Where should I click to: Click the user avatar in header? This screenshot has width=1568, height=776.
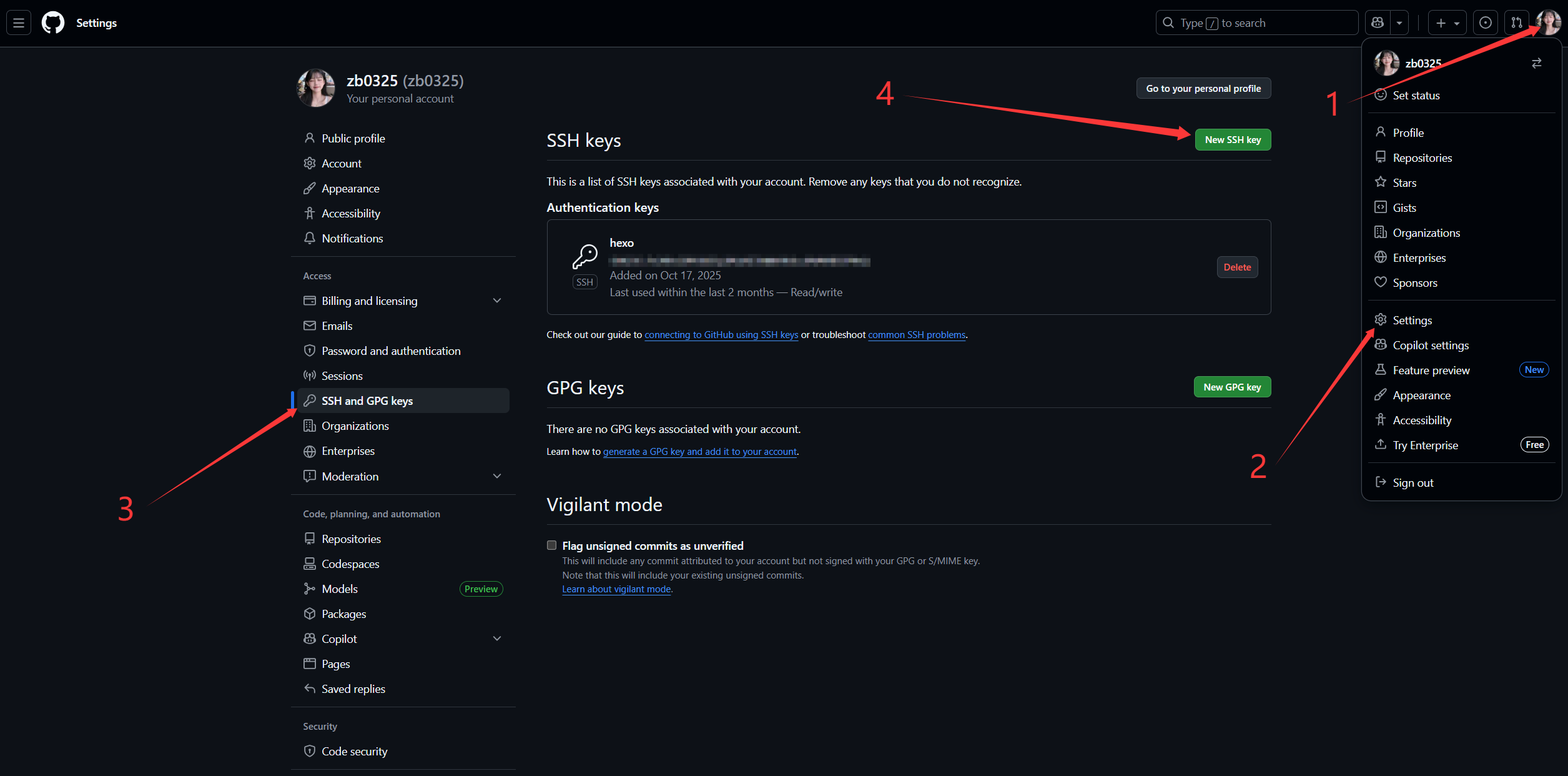pos(1548,23)
